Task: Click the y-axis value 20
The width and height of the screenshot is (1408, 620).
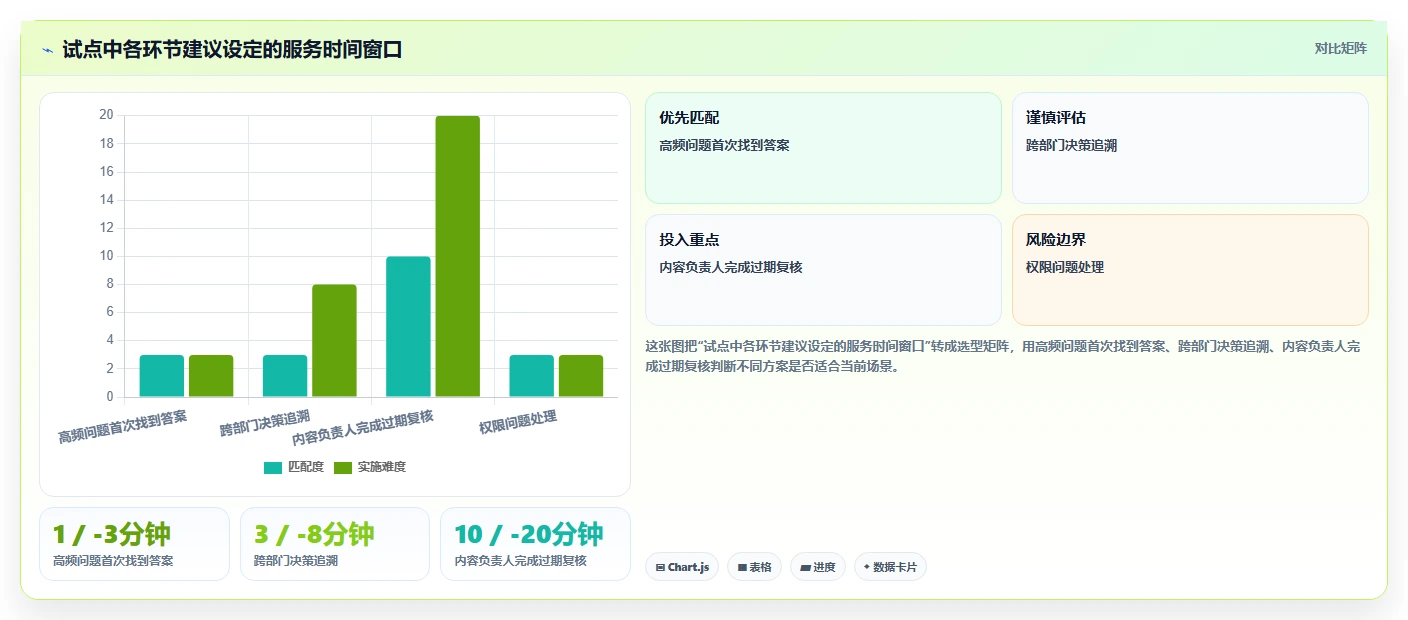Action: (106, 115)
